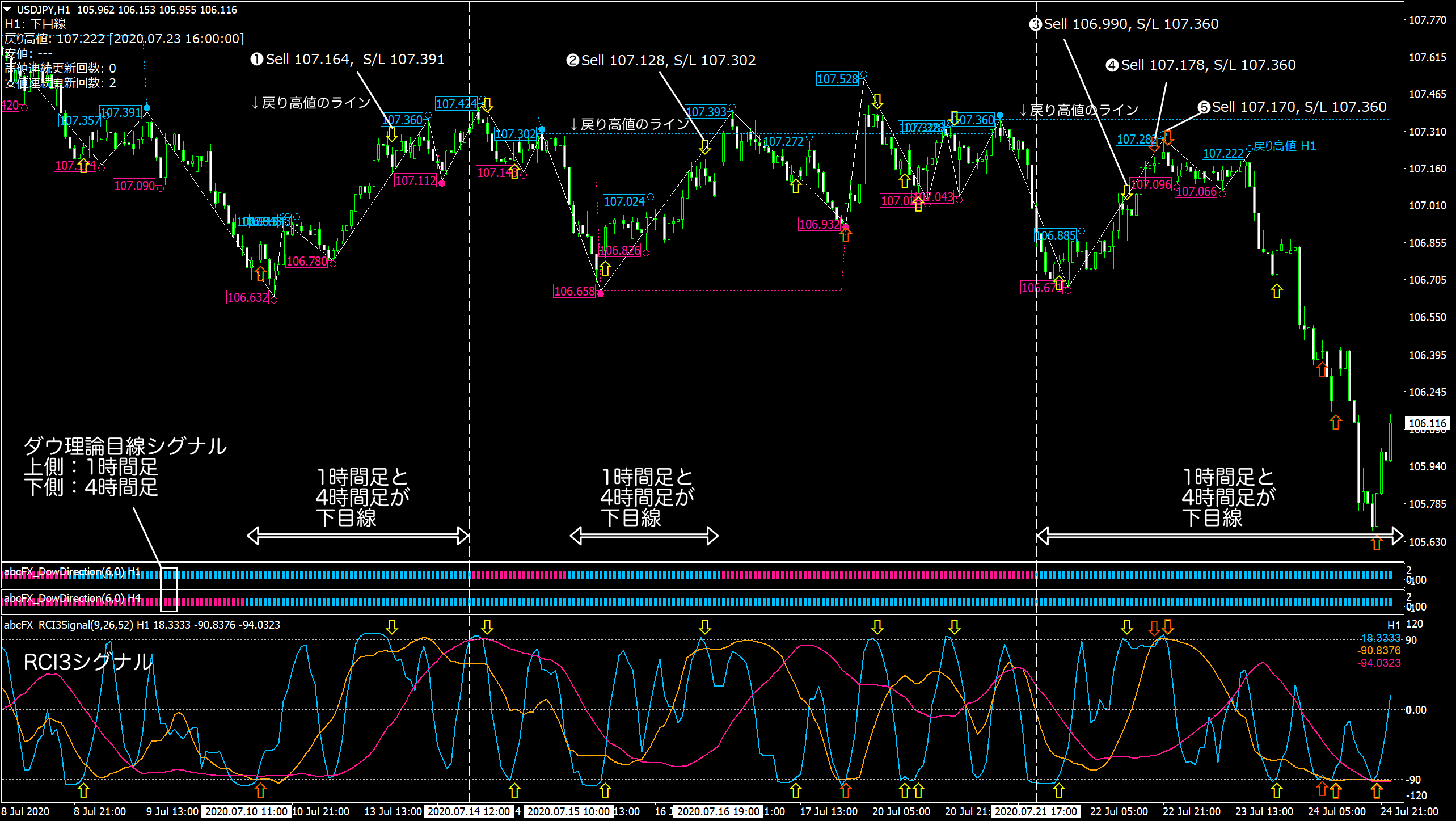
Task: Click the 戻り高値 H1 line label
Action: 1285,146
